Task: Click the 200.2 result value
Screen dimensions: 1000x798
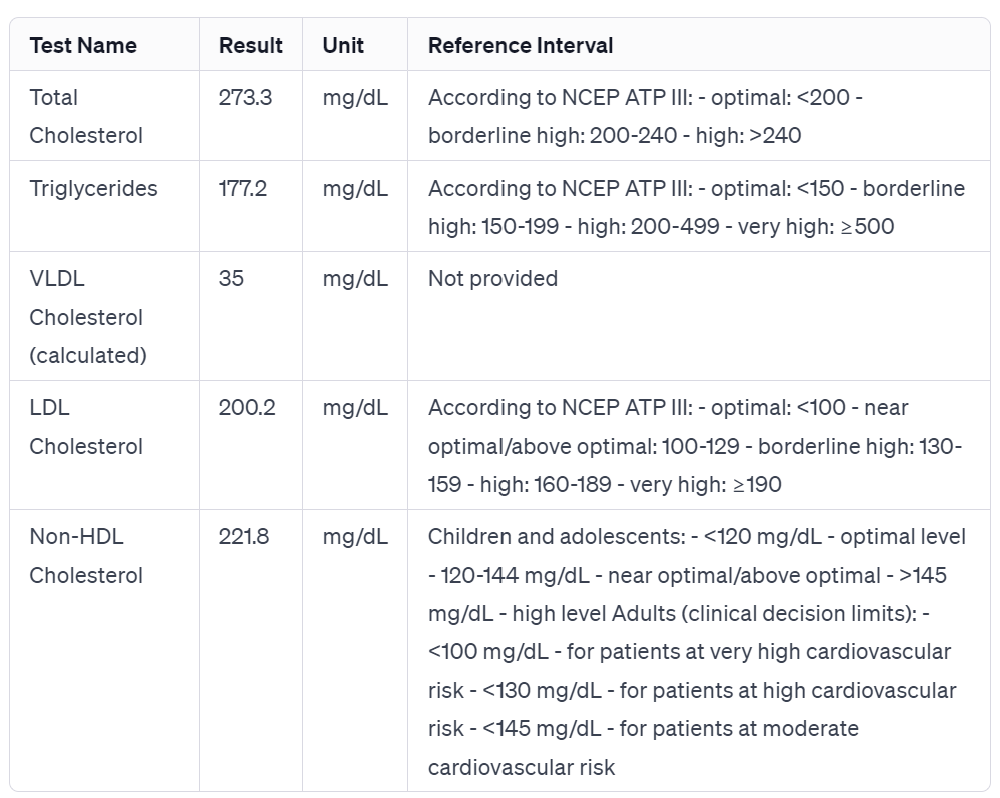Action: click(247, 407)
